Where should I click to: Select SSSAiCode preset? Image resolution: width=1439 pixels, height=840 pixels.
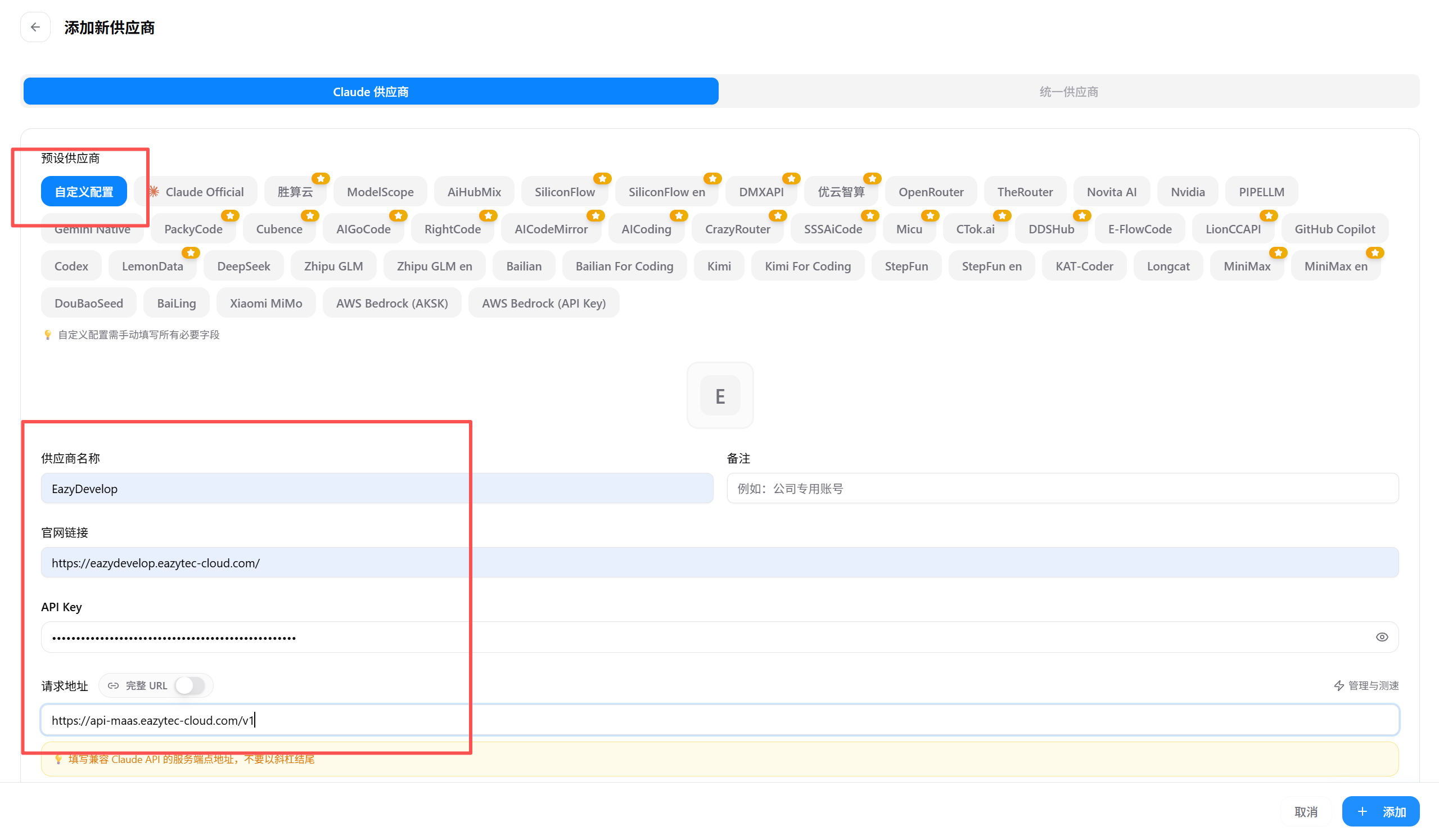833,228
